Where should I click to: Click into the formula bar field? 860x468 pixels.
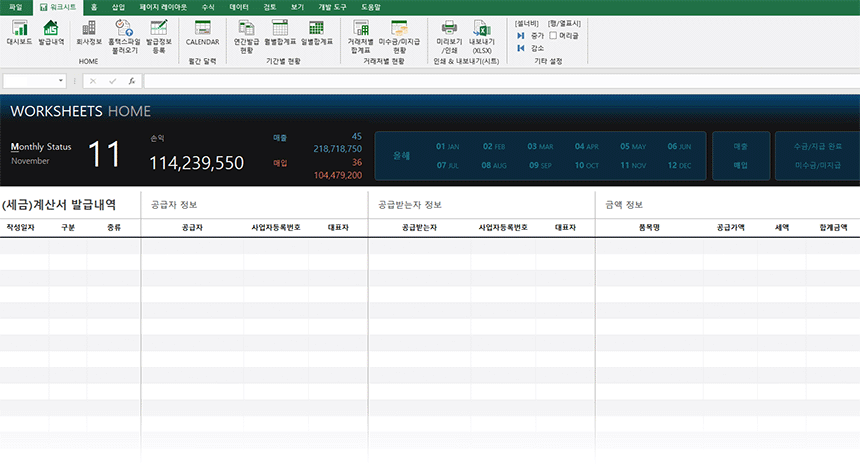(500, 81)
